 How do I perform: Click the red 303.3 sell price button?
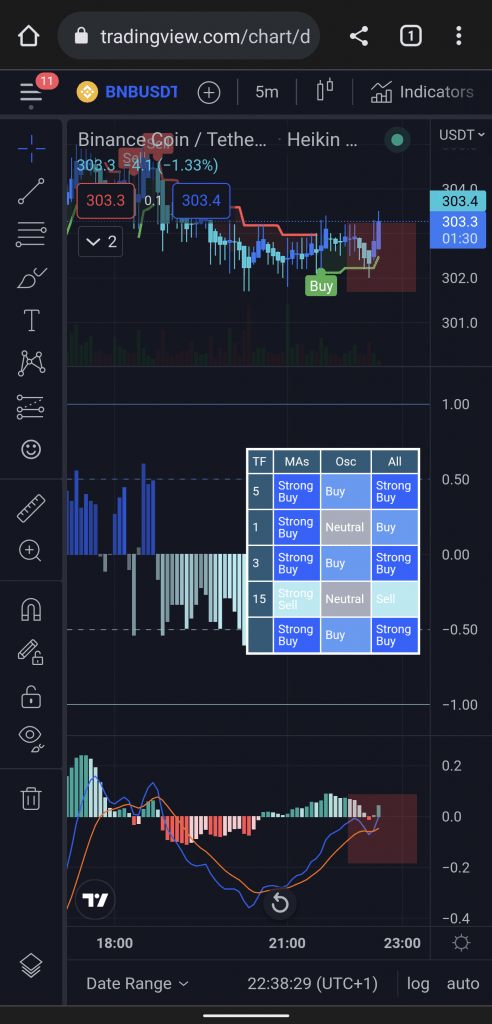tap(106, 200)
